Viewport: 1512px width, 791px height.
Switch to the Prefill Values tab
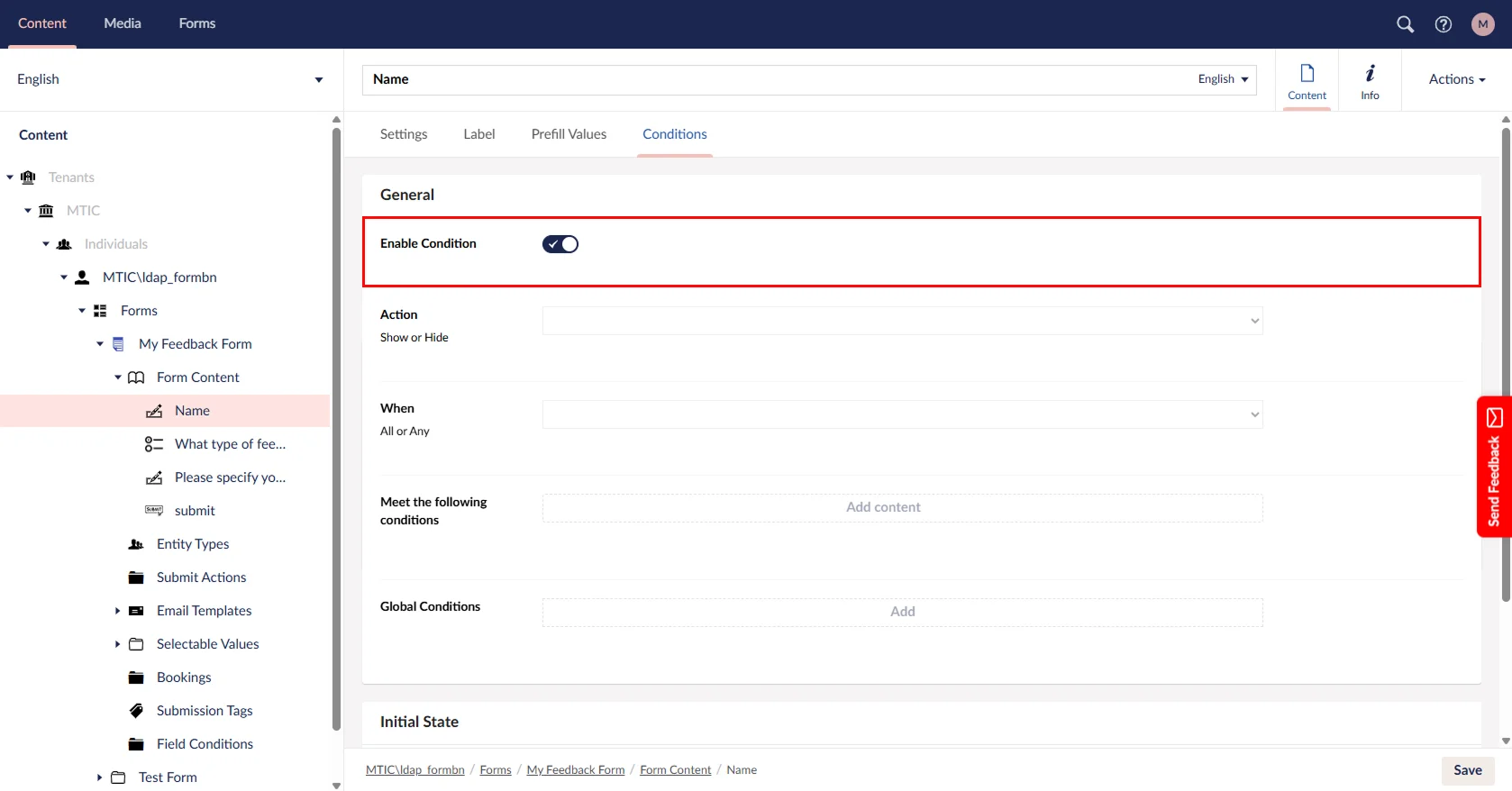click(569, 134)
